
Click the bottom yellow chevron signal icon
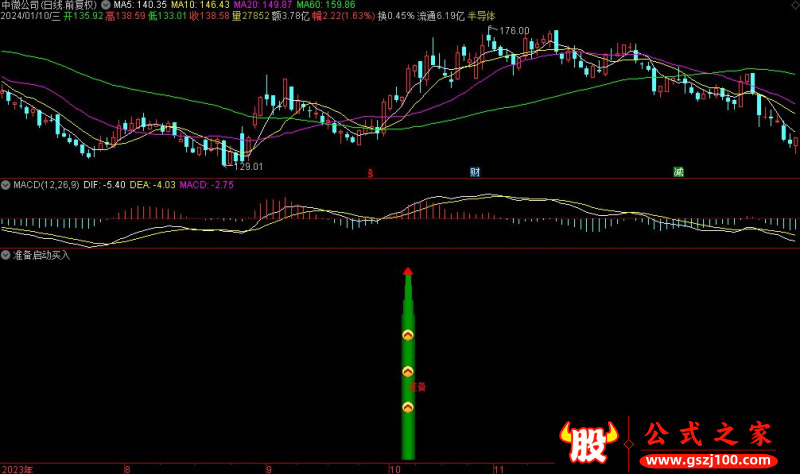407,408
